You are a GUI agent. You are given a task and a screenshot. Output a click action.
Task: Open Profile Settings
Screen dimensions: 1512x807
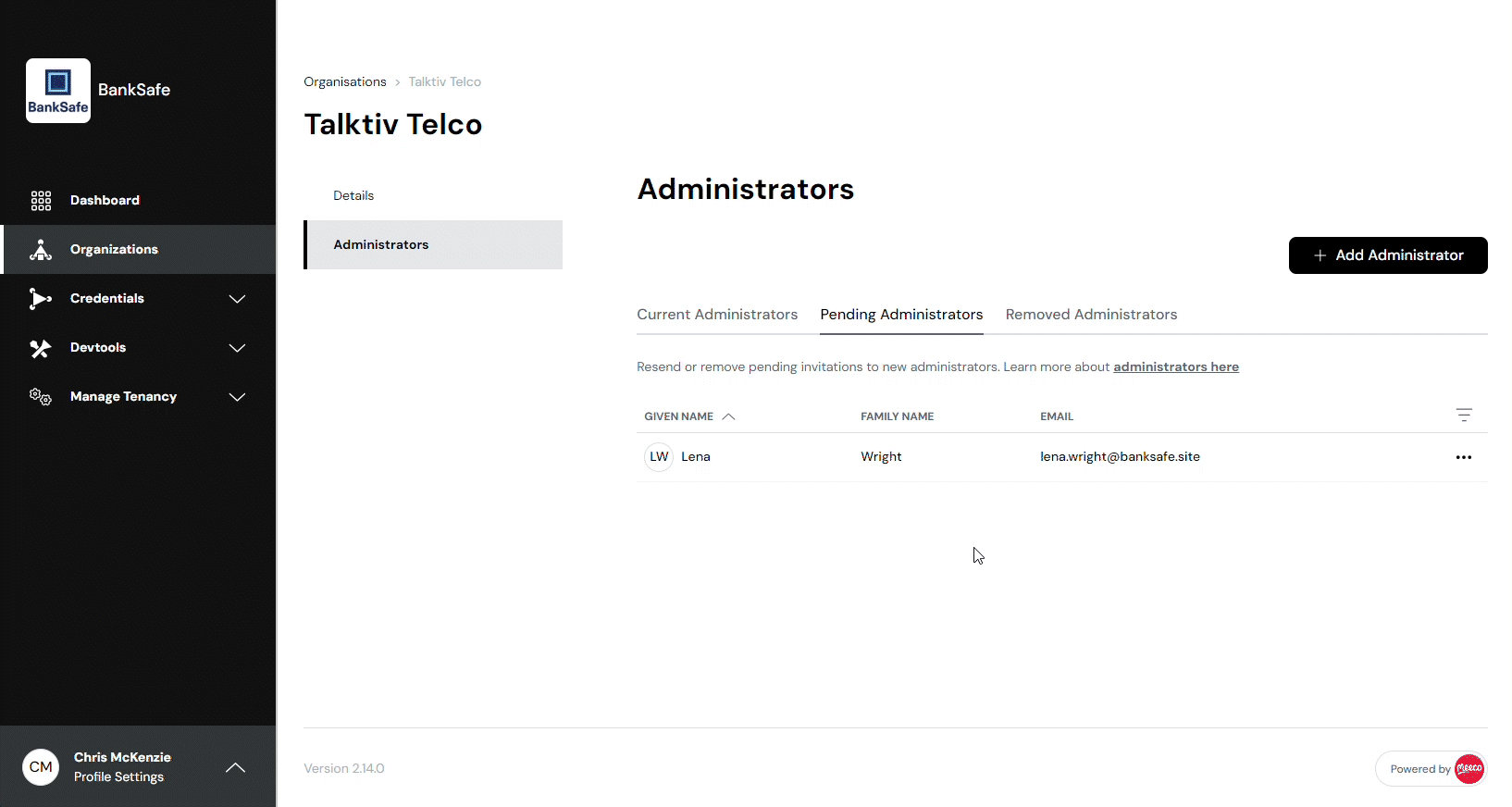coord(118,777)
